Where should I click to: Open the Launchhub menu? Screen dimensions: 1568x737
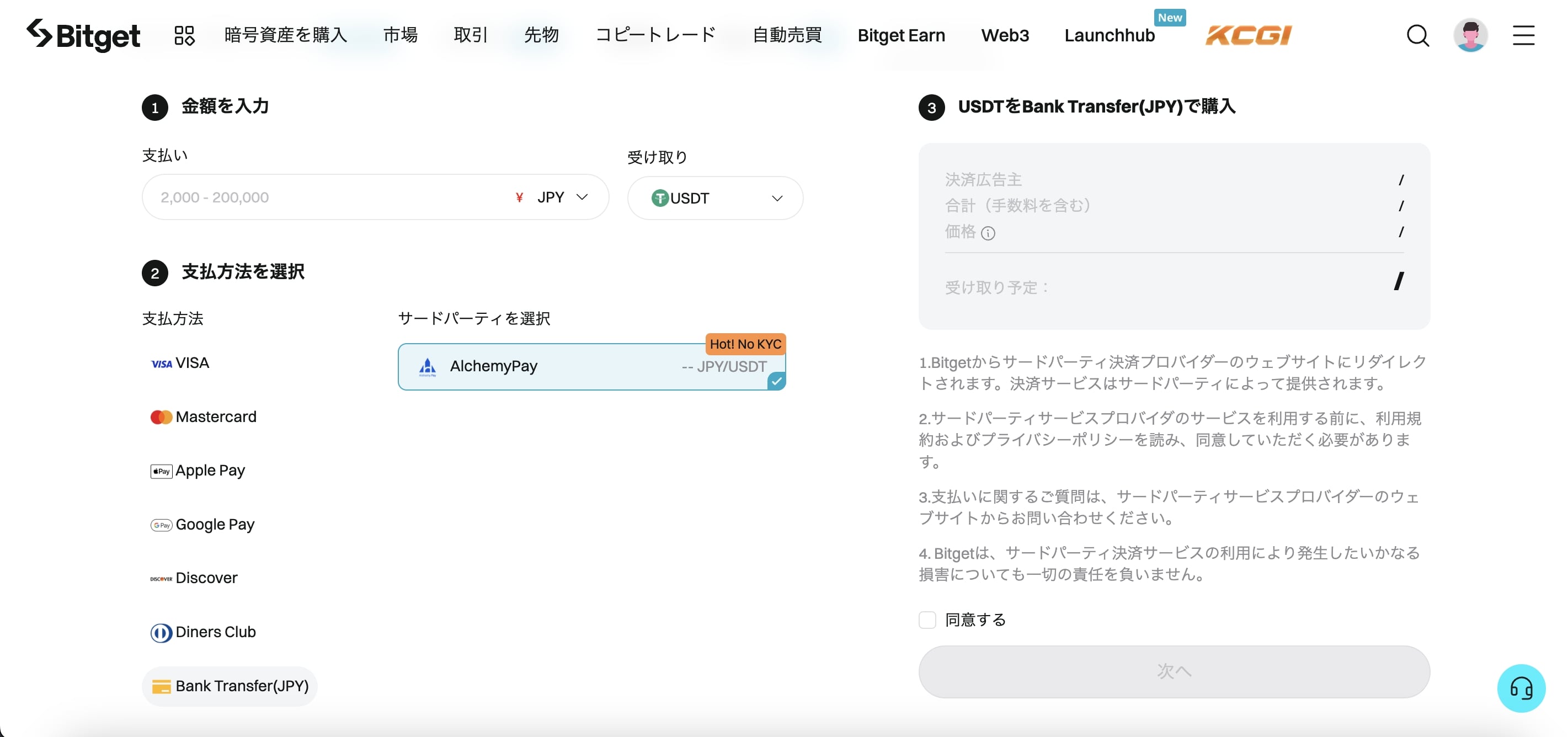tap(1109, 35)
